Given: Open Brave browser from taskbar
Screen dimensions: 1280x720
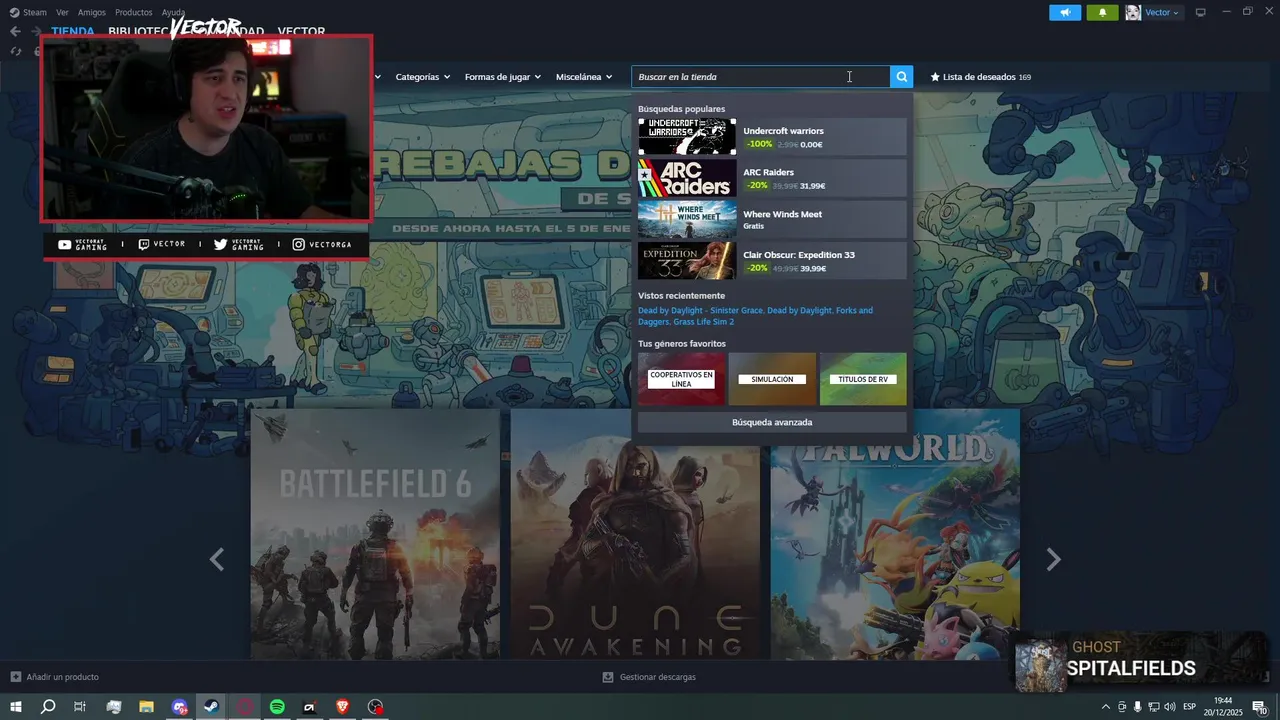Looking at the screenshot, I should (x=343, y=707).
